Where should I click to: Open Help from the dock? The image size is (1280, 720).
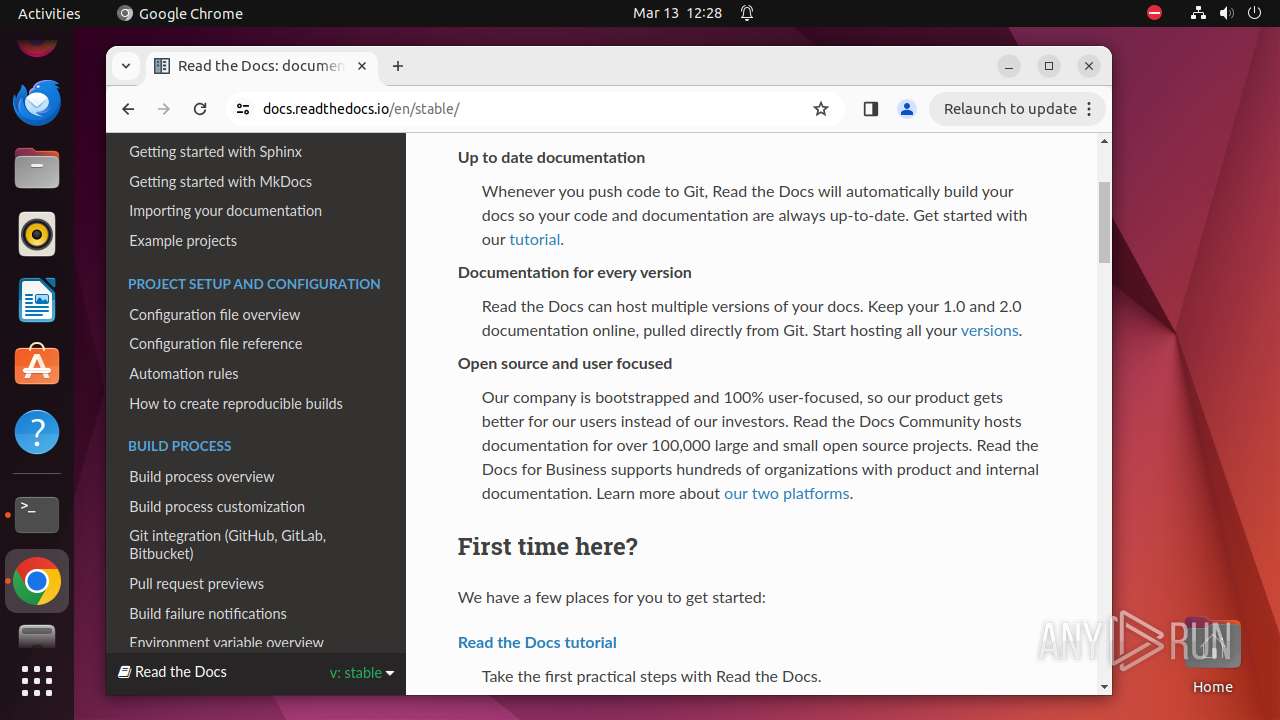37,432
